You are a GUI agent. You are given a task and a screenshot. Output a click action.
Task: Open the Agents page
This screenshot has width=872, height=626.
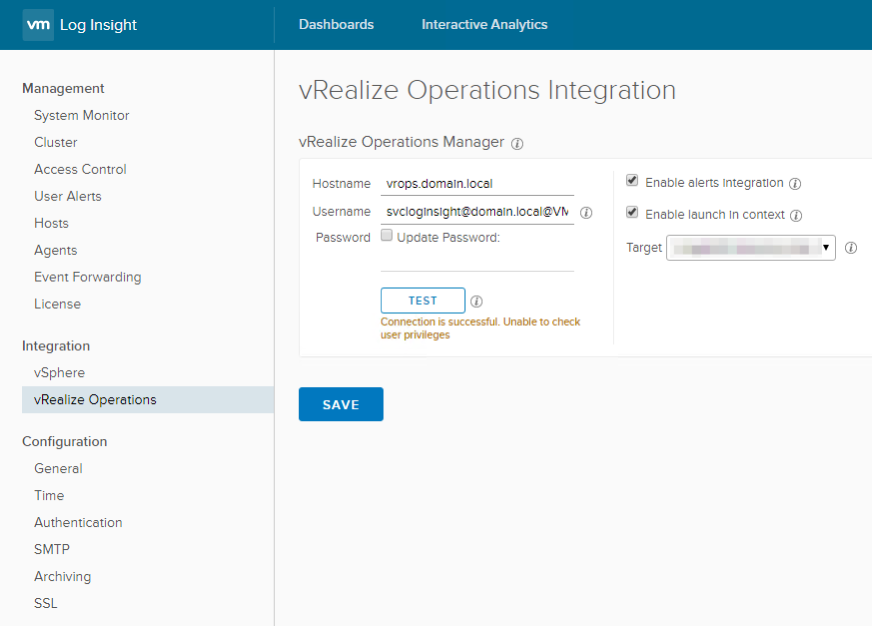[56, 250]
